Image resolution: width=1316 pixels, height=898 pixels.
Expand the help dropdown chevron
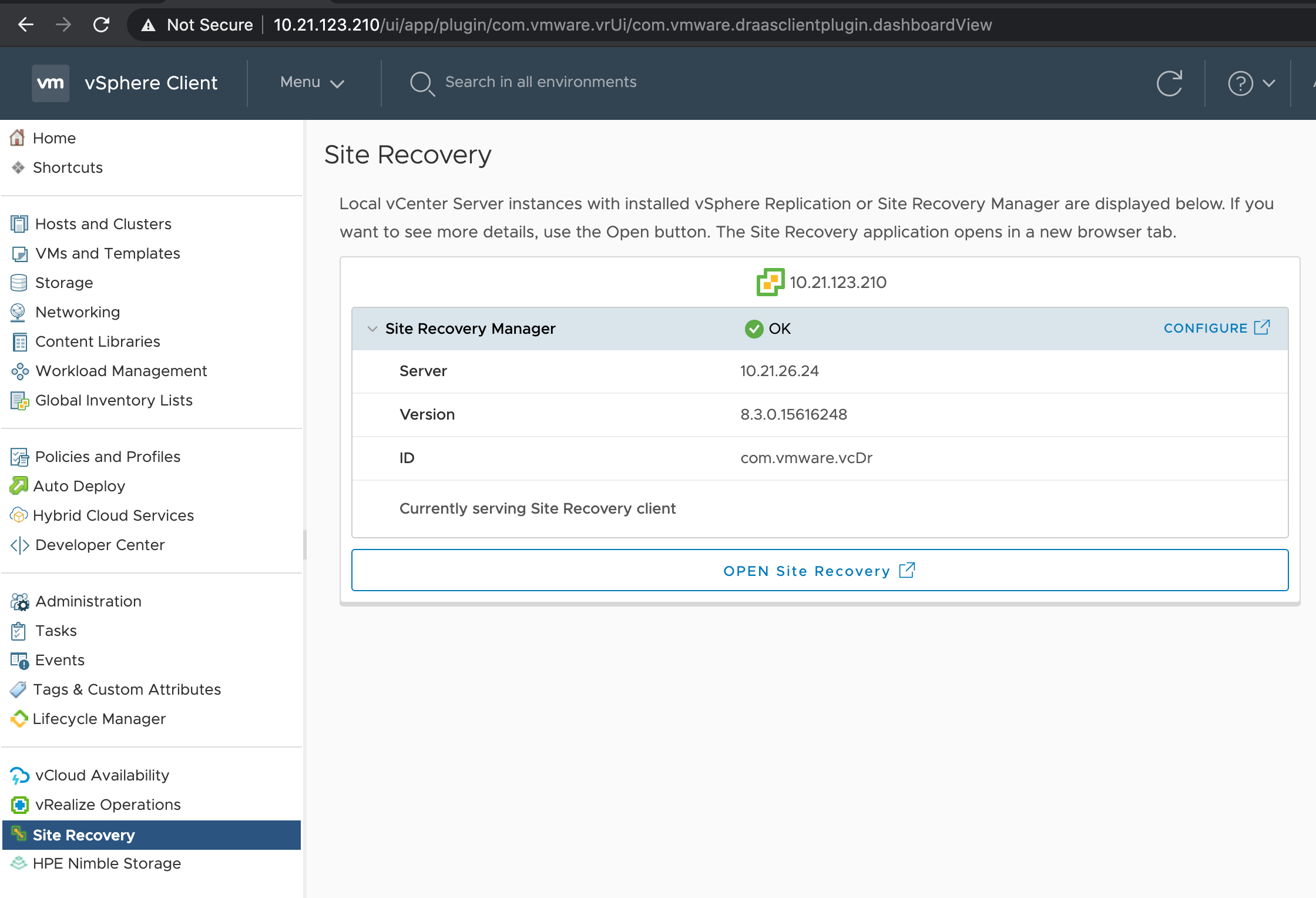tap(1269, 83)
